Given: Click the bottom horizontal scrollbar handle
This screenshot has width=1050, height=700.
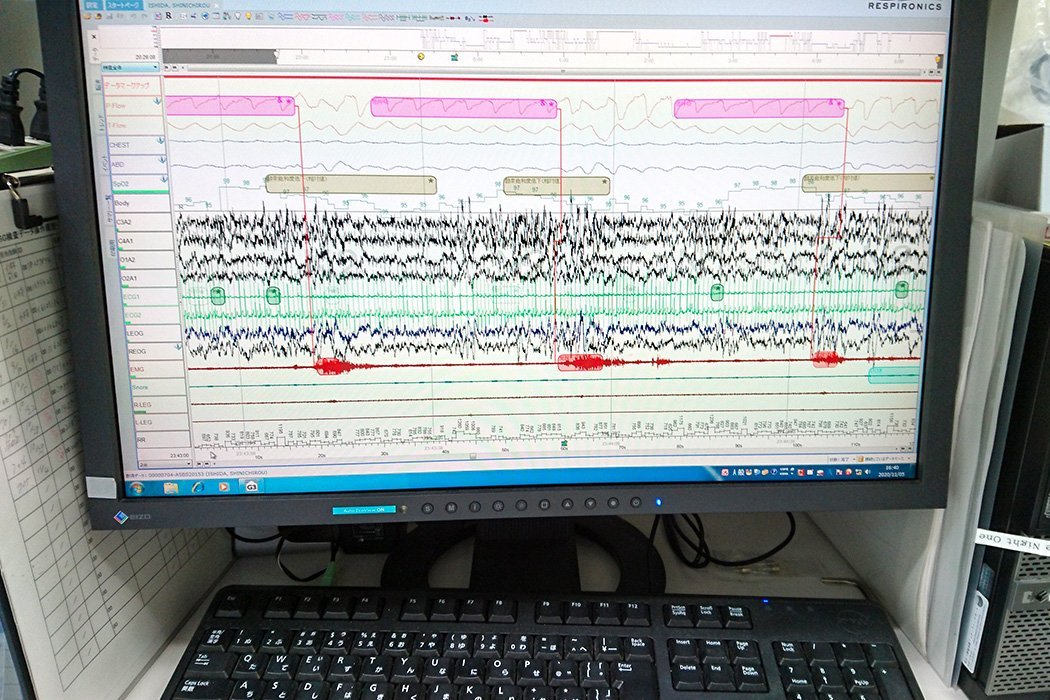Looking at the screenshot, I should point(473,456).
